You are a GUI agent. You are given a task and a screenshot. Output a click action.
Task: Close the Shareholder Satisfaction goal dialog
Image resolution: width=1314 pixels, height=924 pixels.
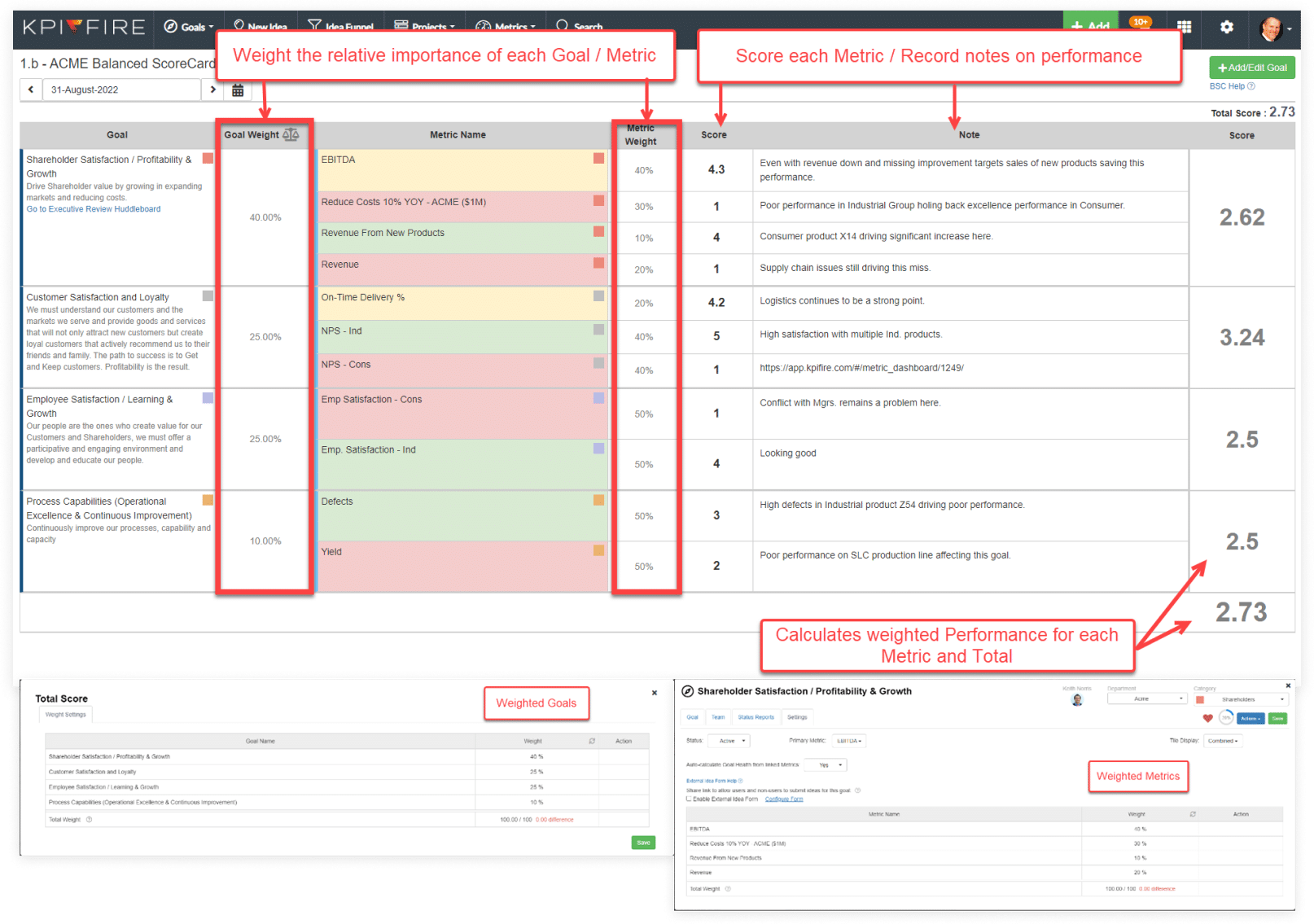pyautogui.click(x=1288, y=685)
